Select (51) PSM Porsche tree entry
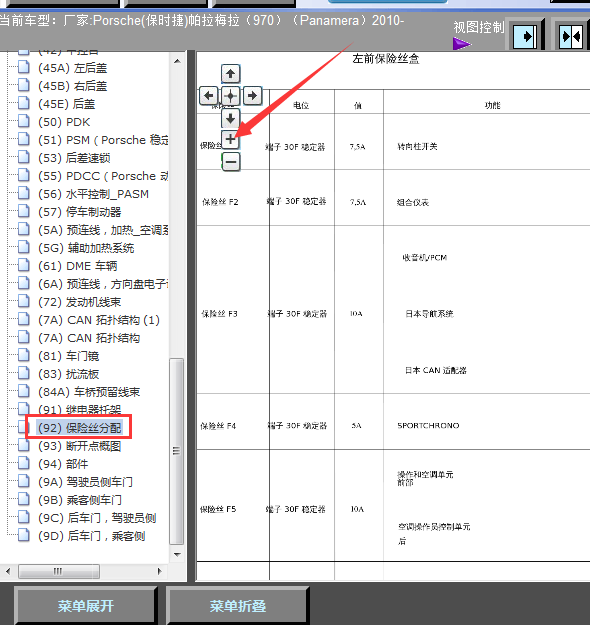This screenshot has width=590, height=625. [103, 140]
